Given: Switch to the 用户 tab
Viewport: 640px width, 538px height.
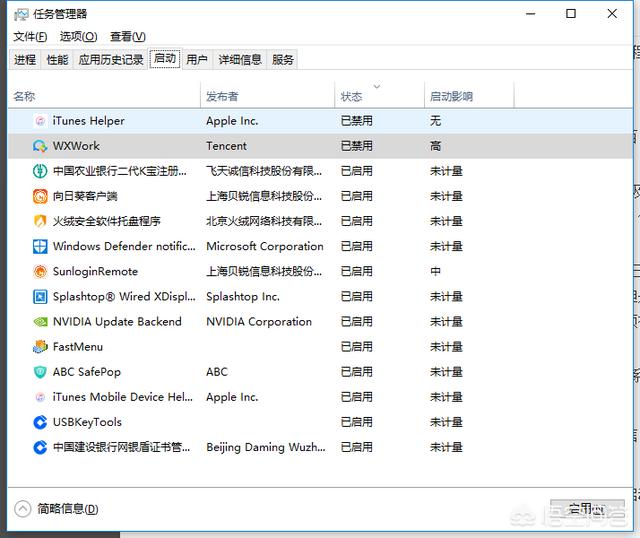Looking at the screenshot, I should pos(197,60).
